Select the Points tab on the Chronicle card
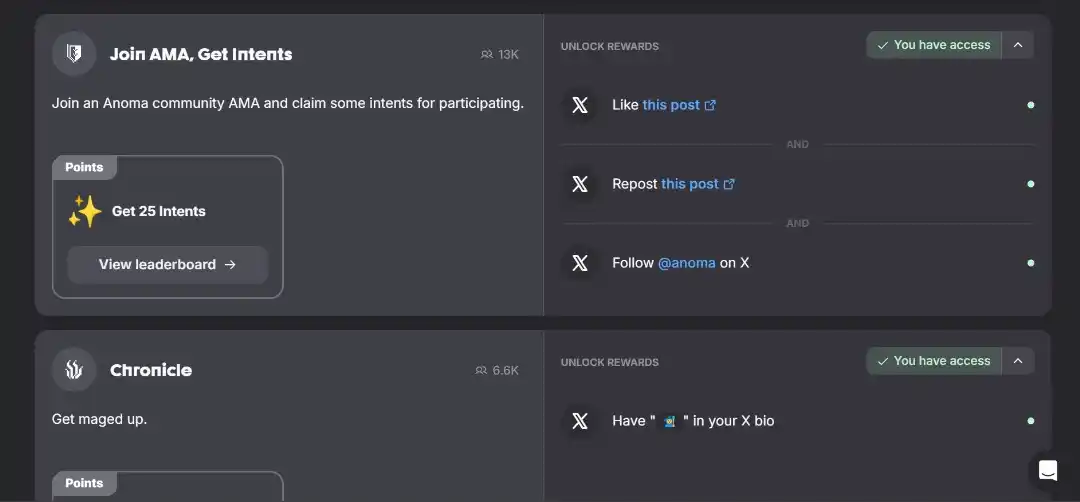 [x=84, y=483]
